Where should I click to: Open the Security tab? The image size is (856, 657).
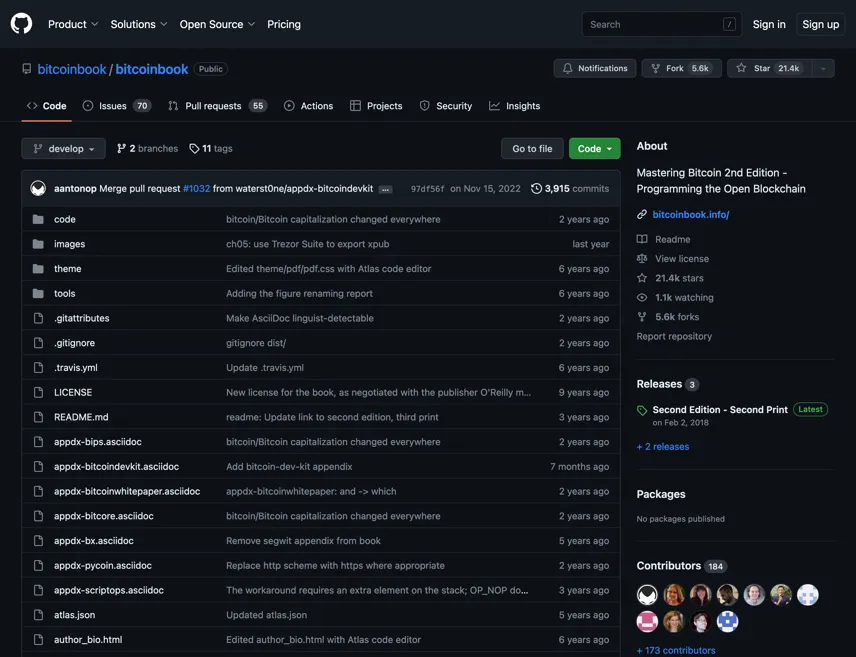[445, 106]
